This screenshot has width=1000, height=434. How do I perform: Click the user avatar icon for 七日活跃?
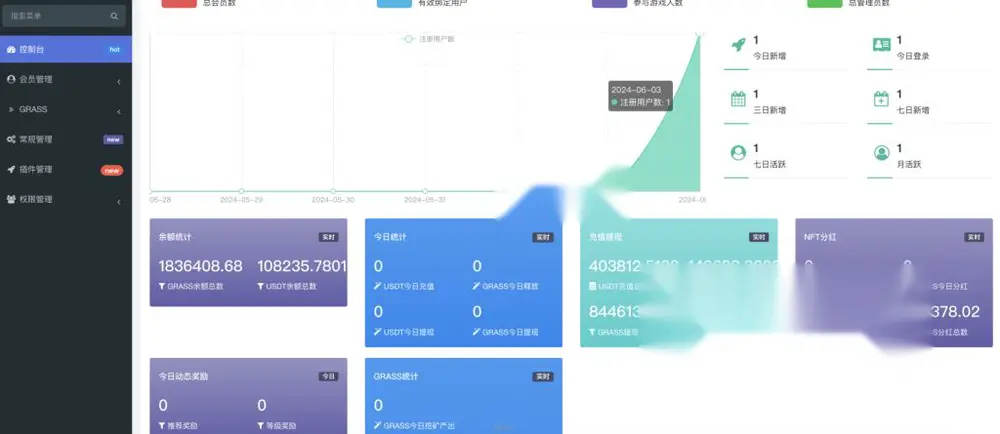[738, 153]
